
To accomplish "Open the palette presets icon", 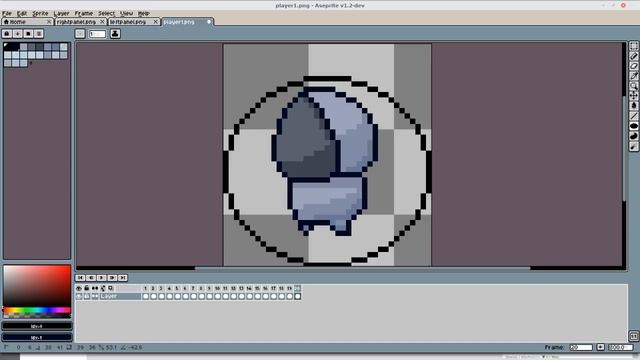I will tap(28, 33).
